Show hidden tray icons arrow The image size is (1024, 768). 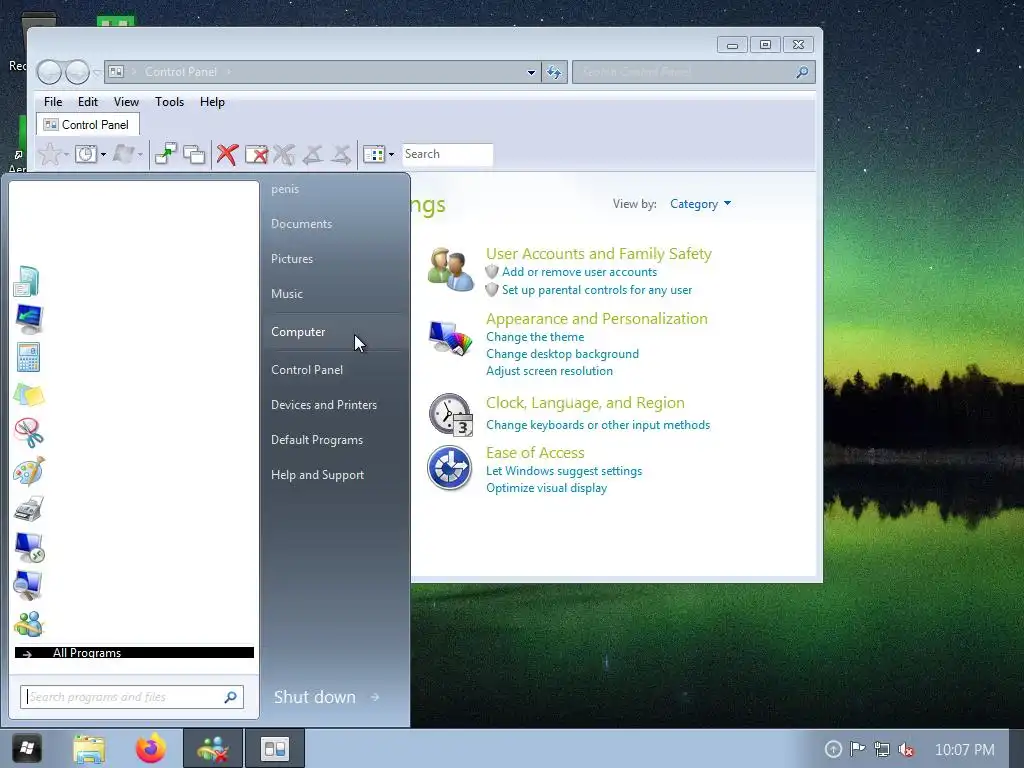tap(833, 749)
